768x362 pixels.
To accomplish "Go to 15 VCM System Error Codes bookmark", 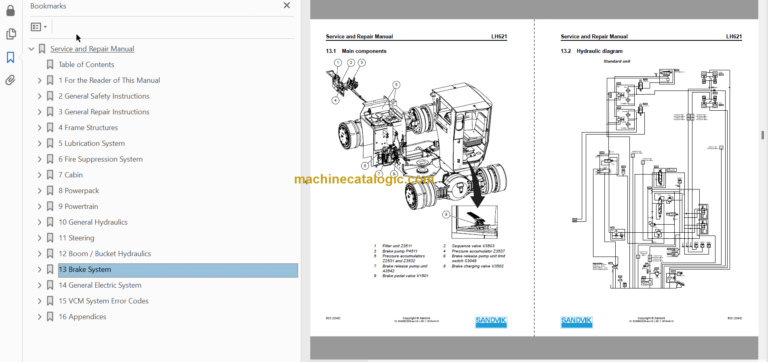I will point(103,301).
